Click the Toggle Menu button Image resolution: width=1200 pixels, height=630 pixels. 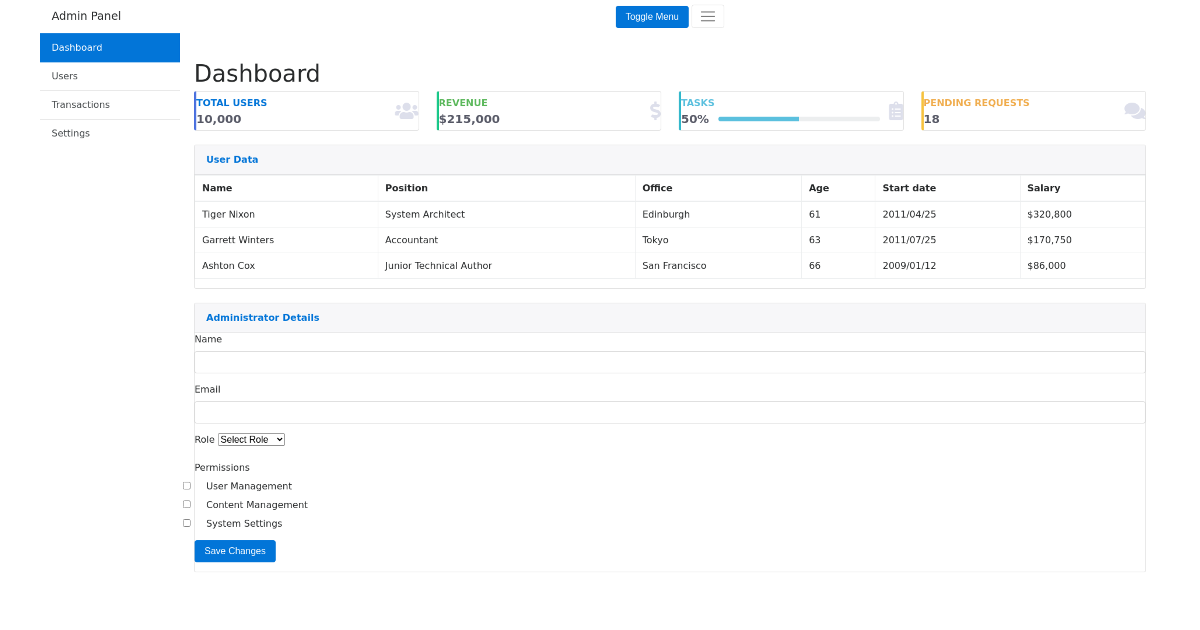(652, 16)
